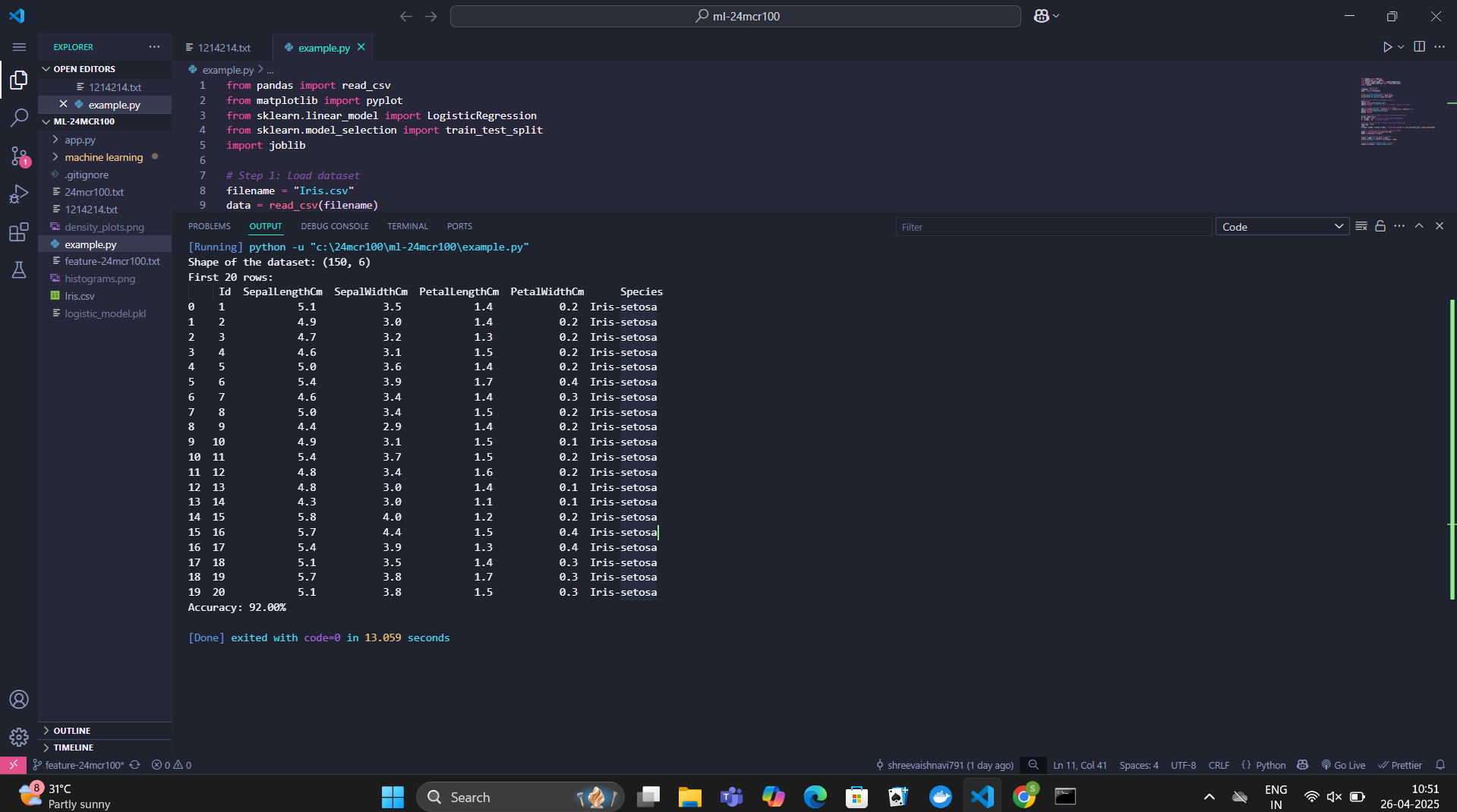The width and height of the screenshot is (1457, 812).
Task: Synchronize changes in status bar
Action: click(x=134, y=765)
